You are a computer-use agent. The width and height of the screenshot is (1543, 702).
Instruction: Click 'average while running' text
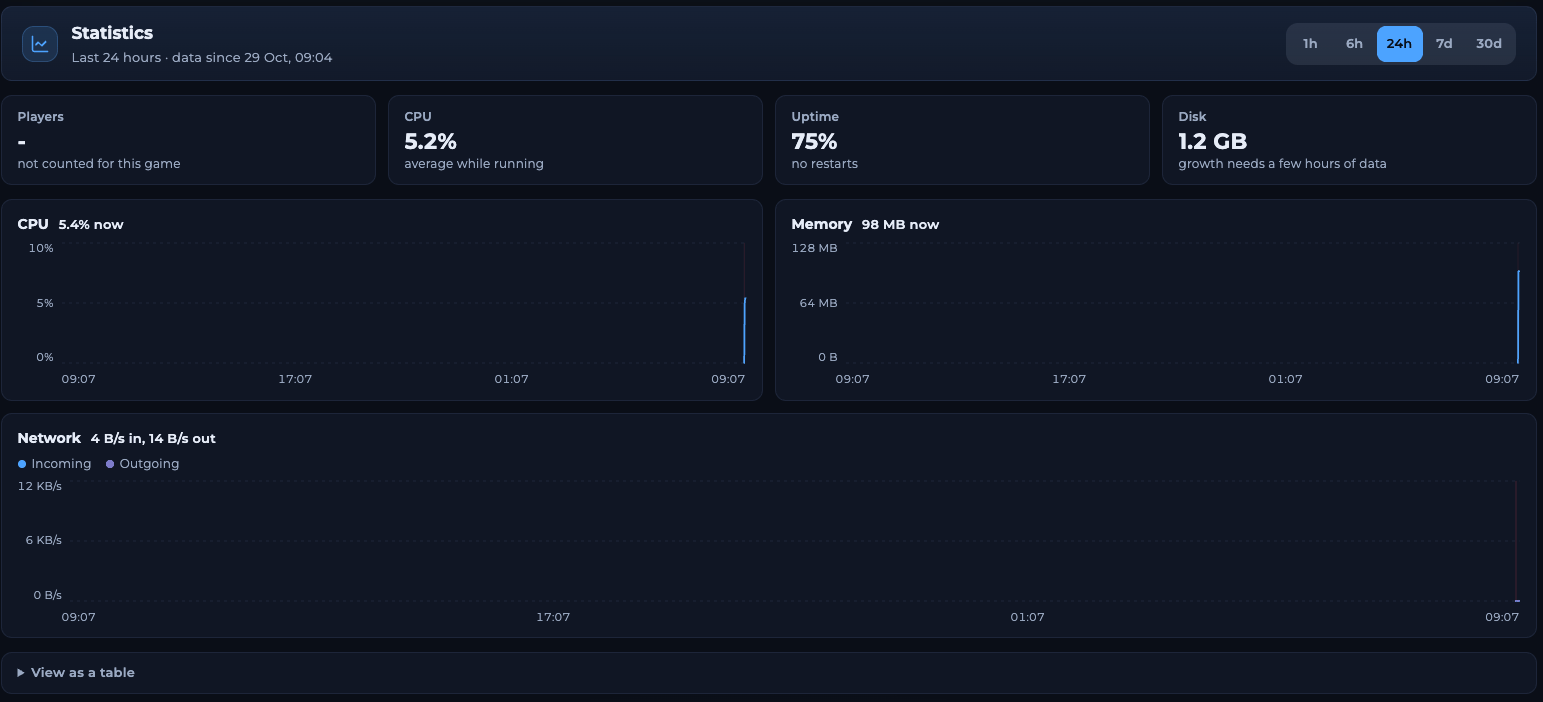pyautogui.click(x=474, y=164)
